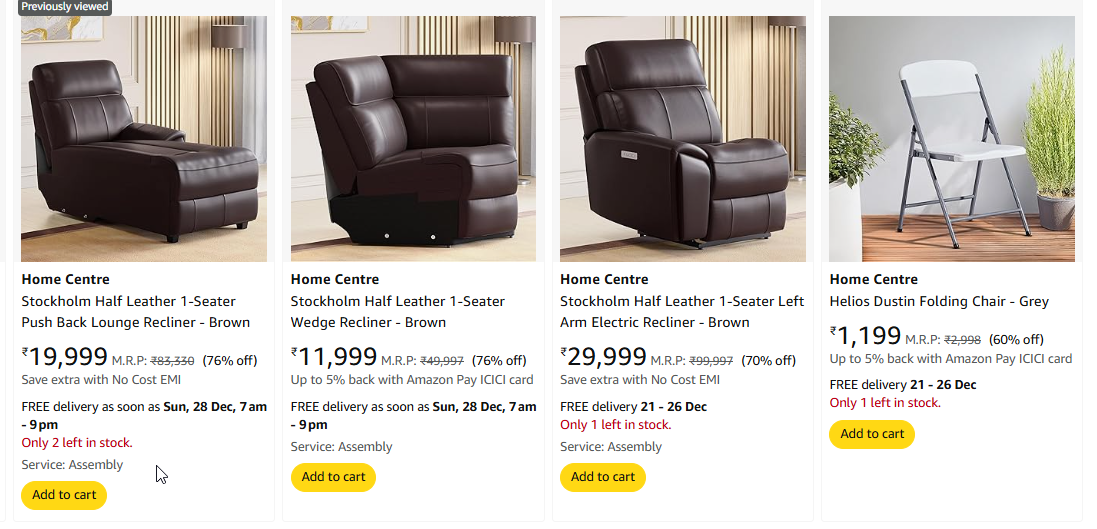The image size is (1097, 529).
Task: Add Wedge Recliner to cart
Action: [333, 477]
